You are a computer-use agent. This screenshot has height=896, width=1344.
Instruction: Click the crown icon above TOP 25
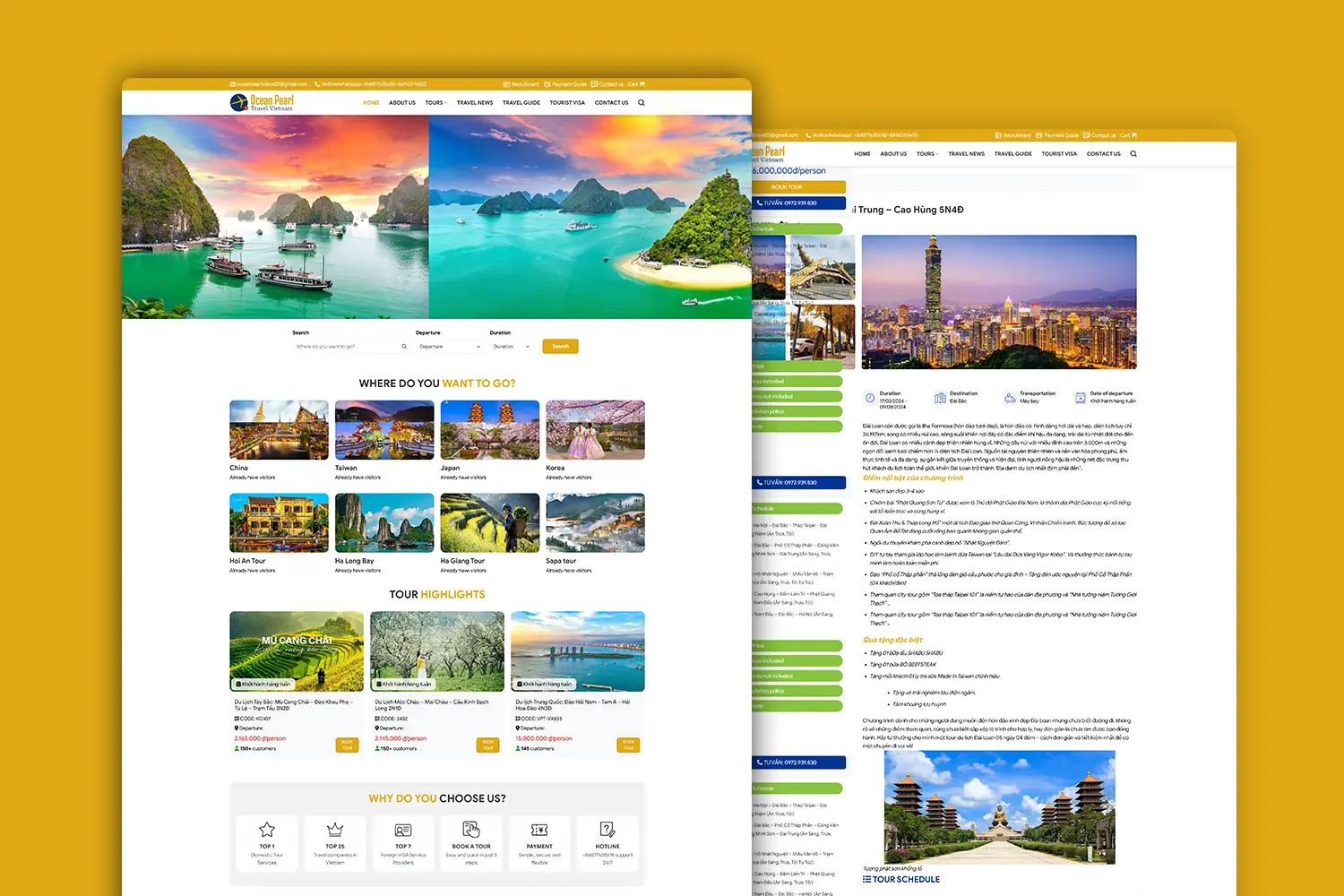(335, 830)
